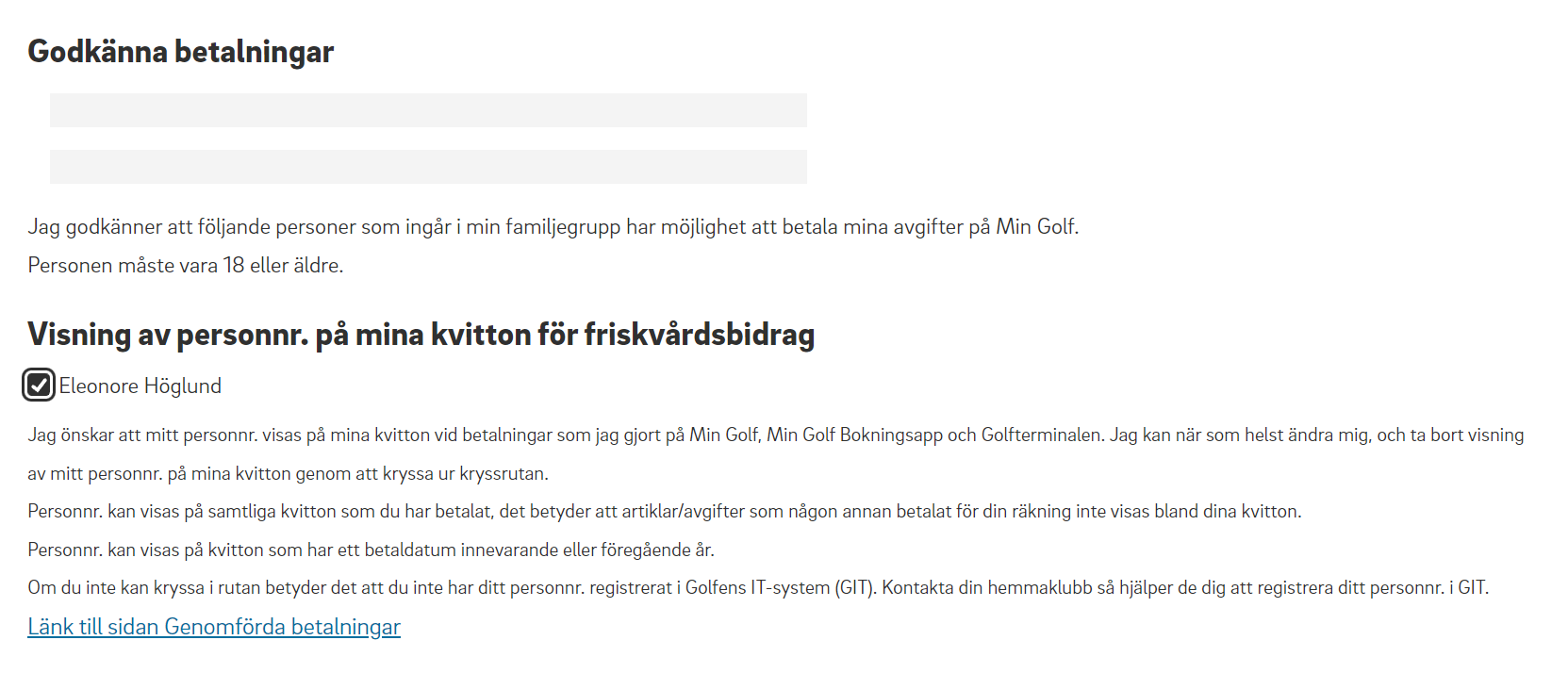
Task: Click the phrase Golfens IT-system (GIT)
Action: (781, 587)
